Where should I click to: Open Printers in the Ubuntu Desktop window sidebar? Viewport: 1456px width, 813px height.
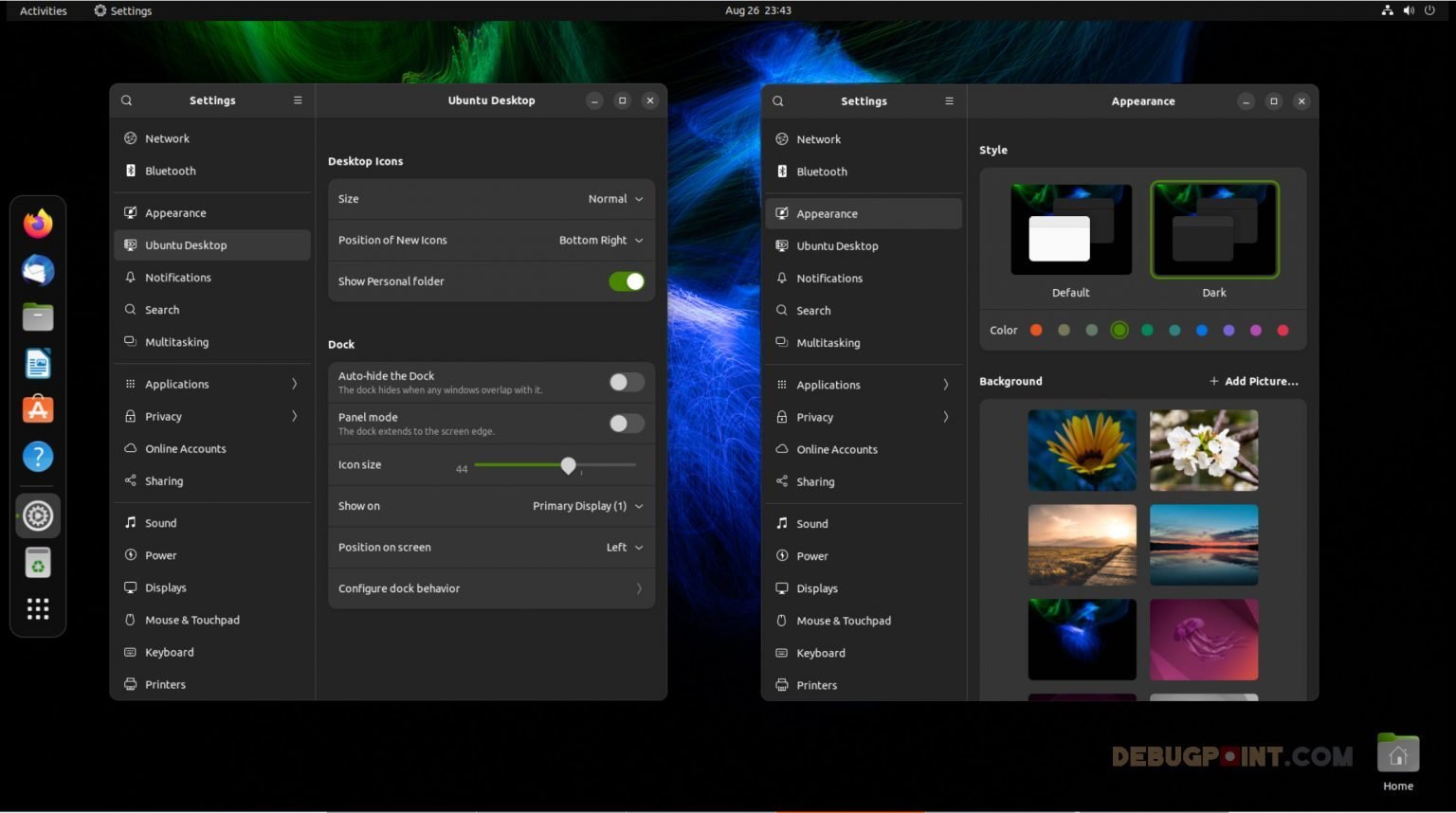(x=212, y=684)
